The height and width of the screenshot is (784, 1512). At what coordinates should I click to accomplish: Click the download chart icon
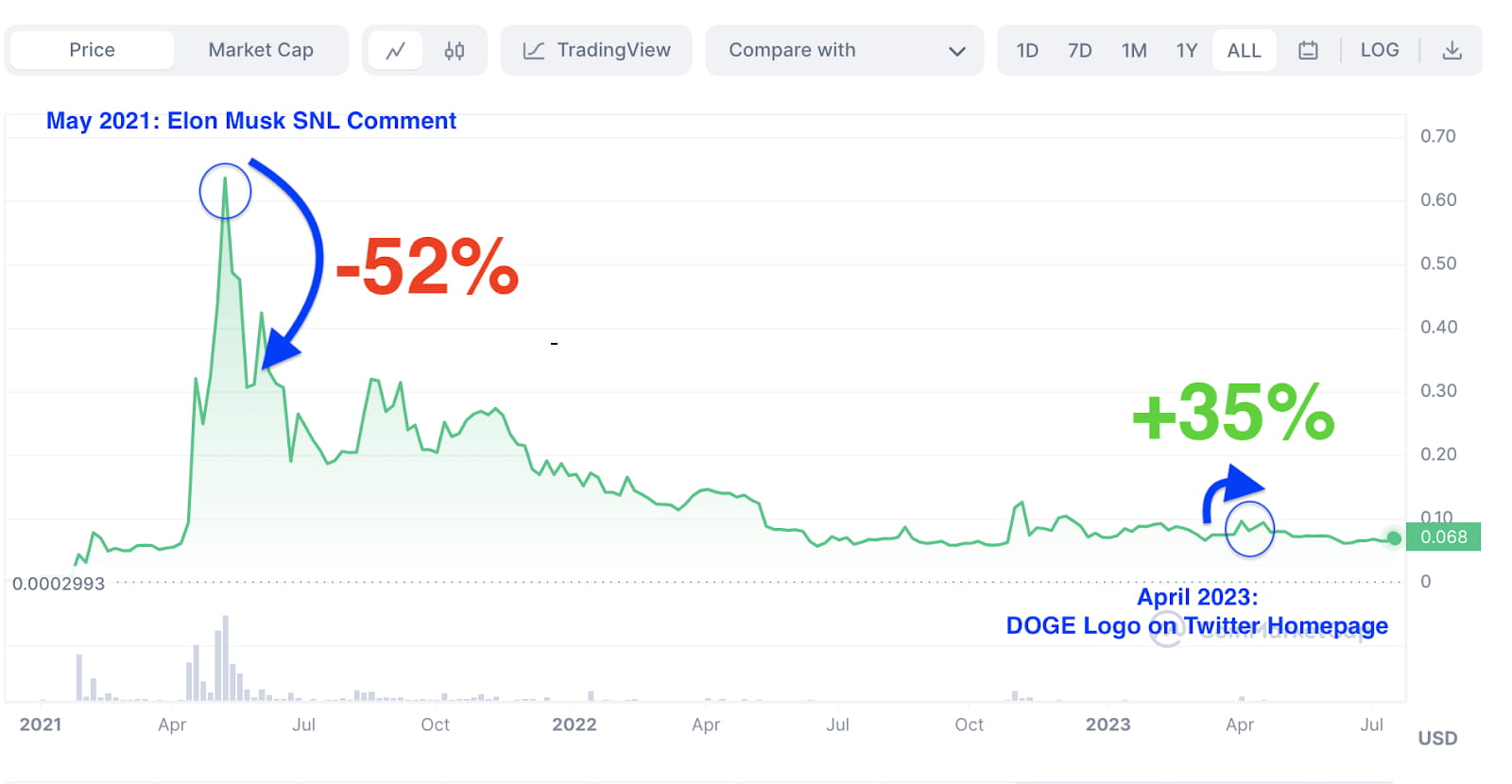[x=1452, y=50]
